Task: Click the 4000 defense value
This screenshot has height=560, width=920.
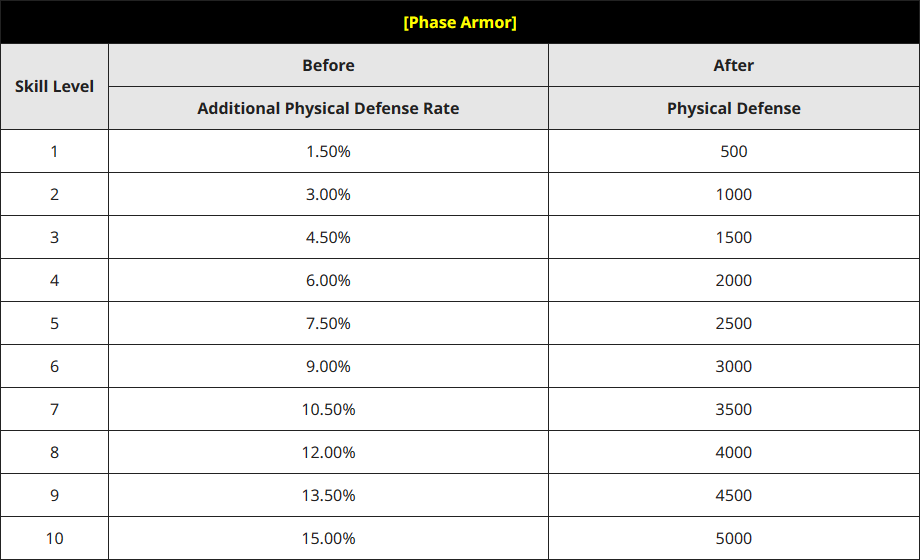Action: pos(733,453)
